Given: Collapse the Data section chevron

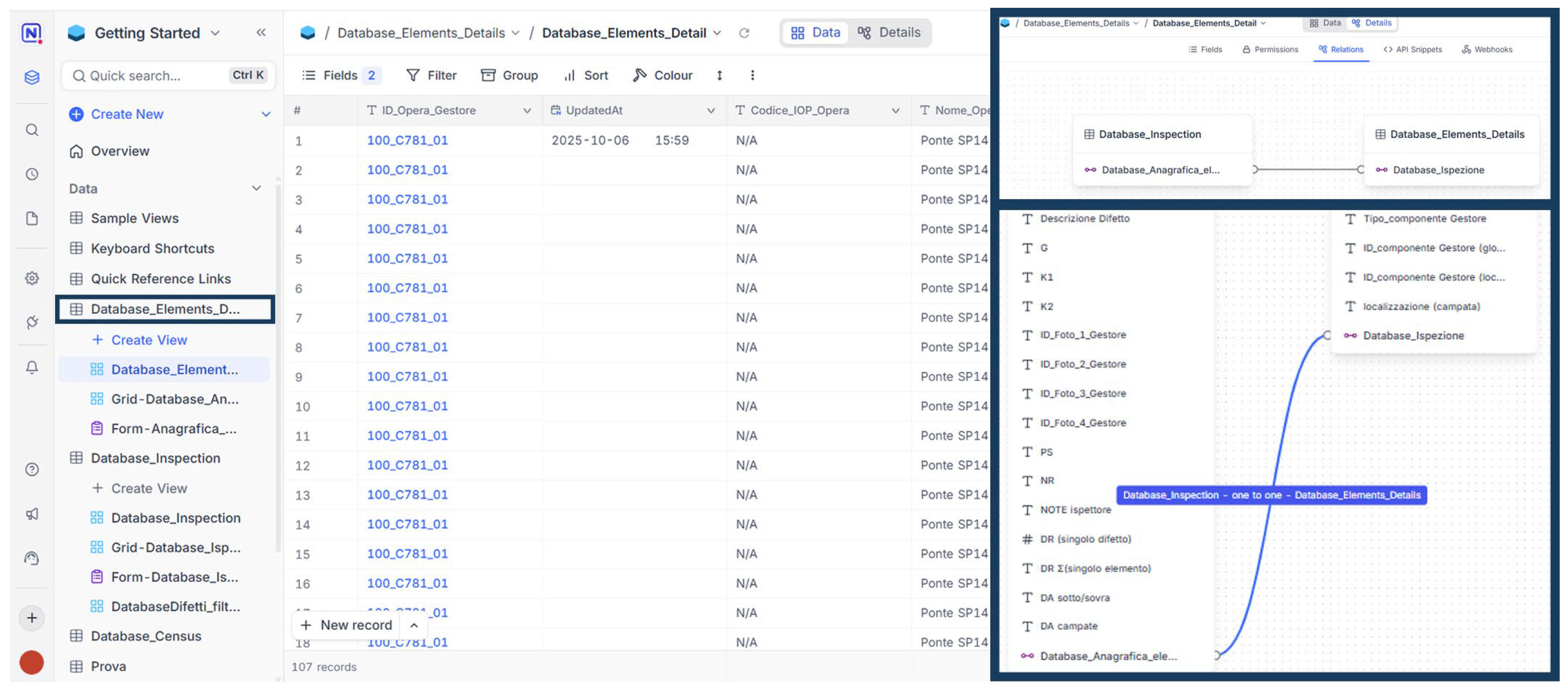Looking at the screenshot, I should coord(256,189).
